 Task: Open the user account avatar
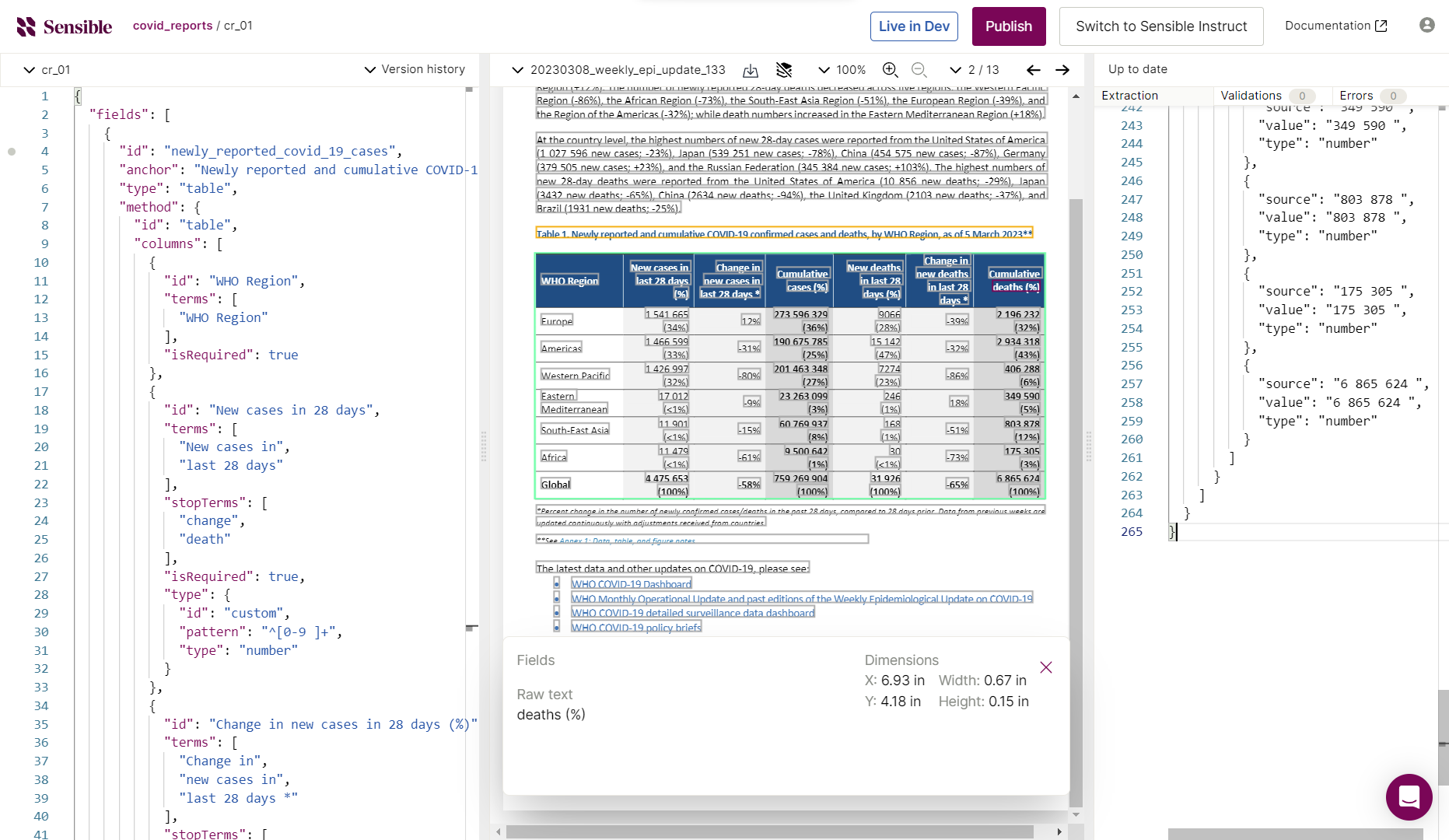pos(1427,26)
